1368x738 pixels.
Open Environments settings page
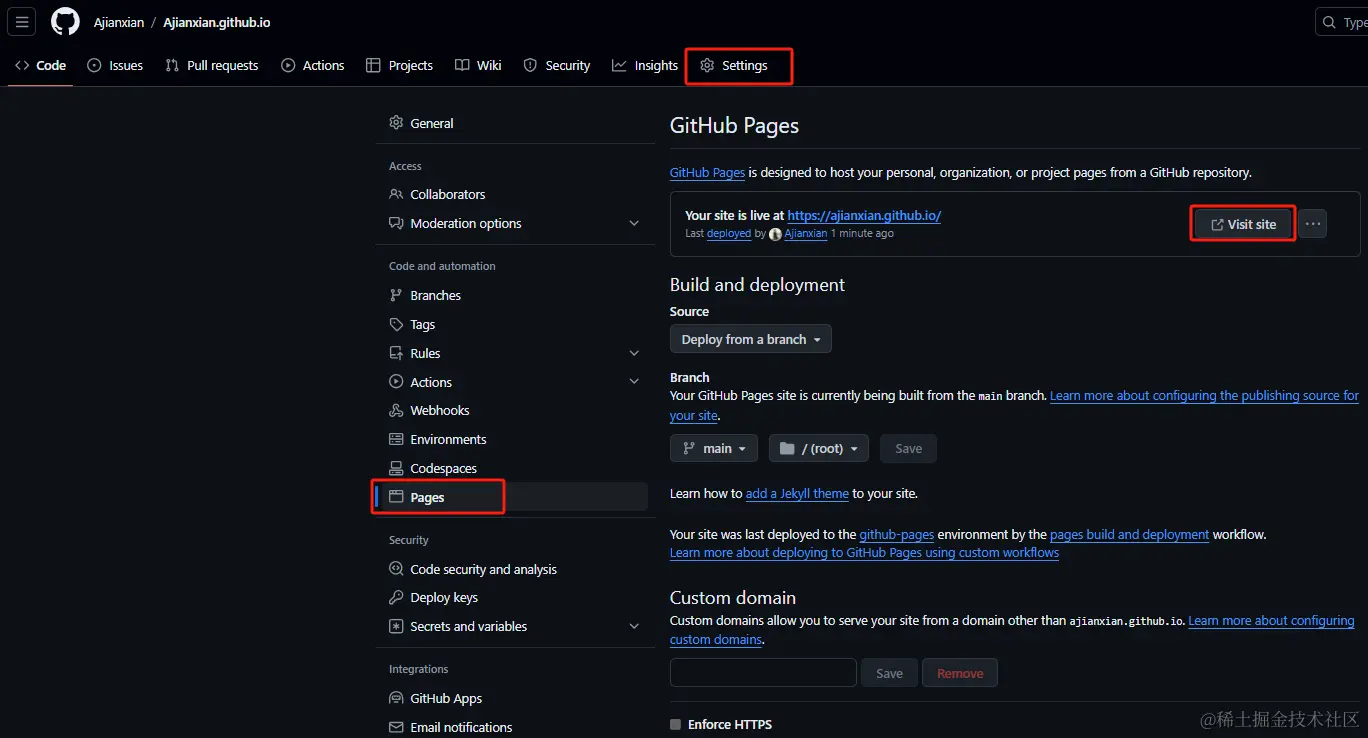[512, 439]
